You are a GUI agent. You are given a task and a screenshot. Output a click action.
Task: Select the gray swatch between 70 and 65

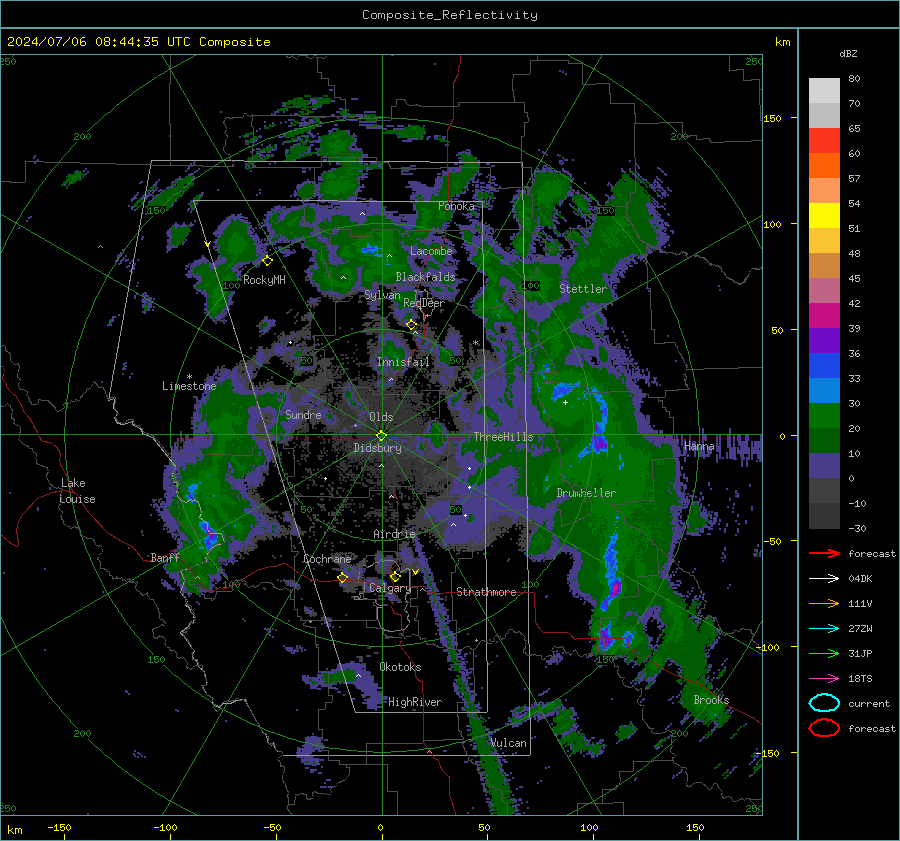tap(824, 115)
